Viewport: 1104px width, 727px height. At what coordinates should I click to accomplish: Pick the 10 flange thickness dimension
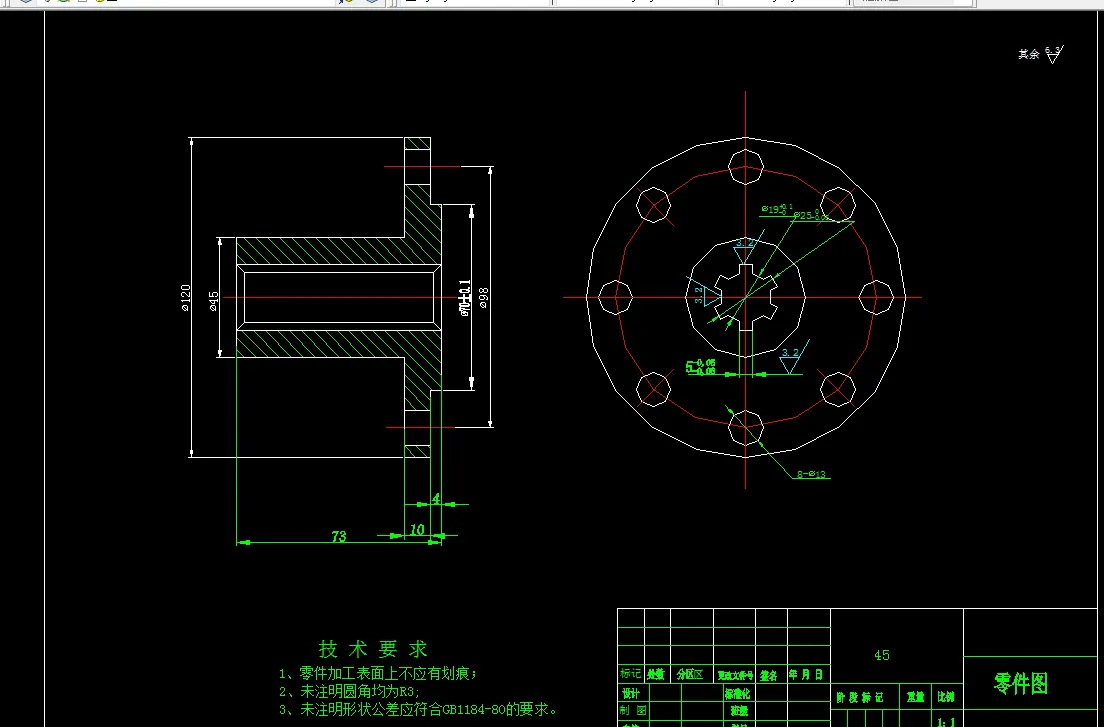(417, 530)
